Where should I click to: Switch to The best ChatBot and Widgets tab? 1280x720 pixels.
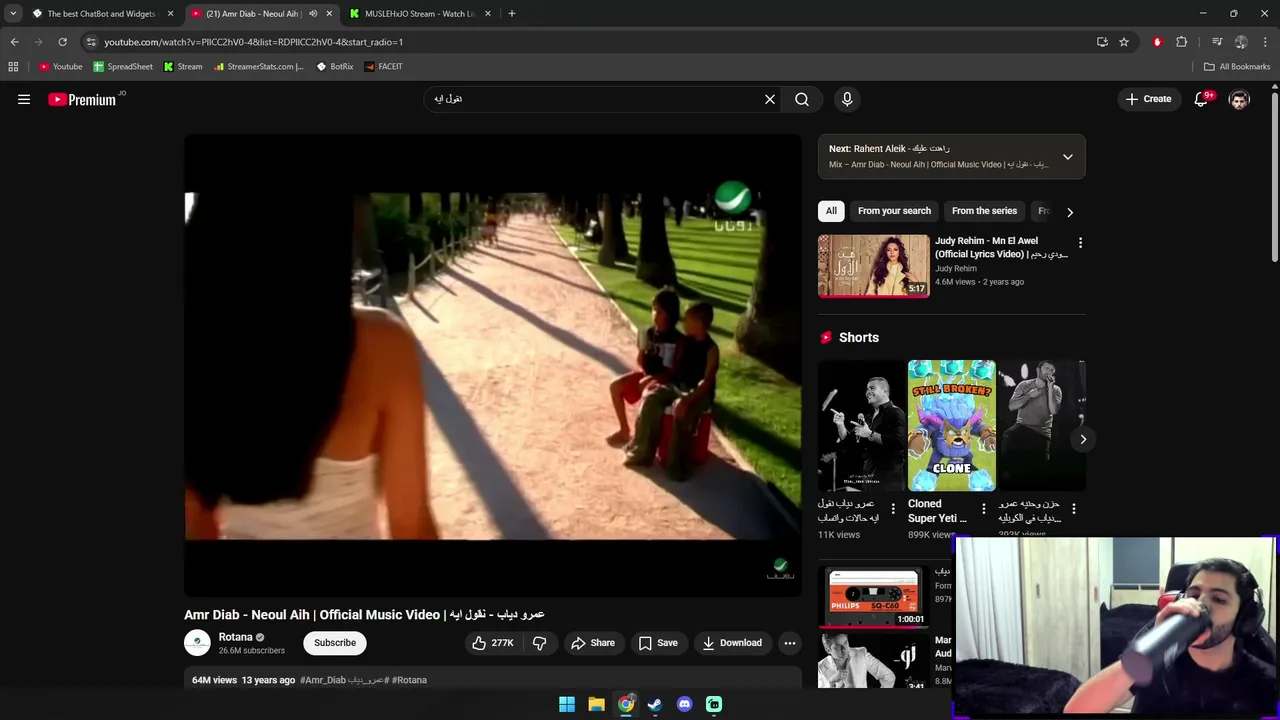100,14
